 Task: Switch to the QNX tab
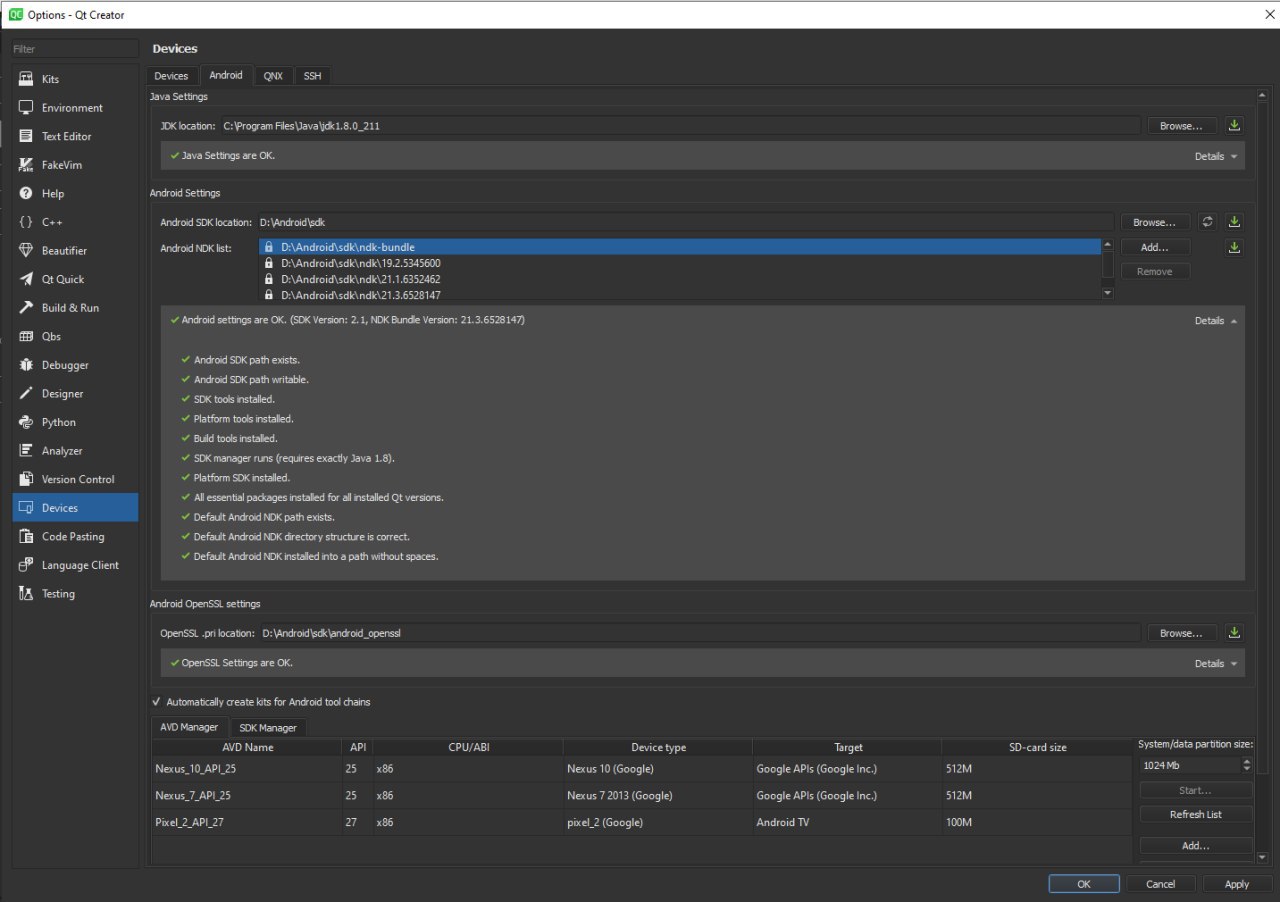(x=273, y=76)
